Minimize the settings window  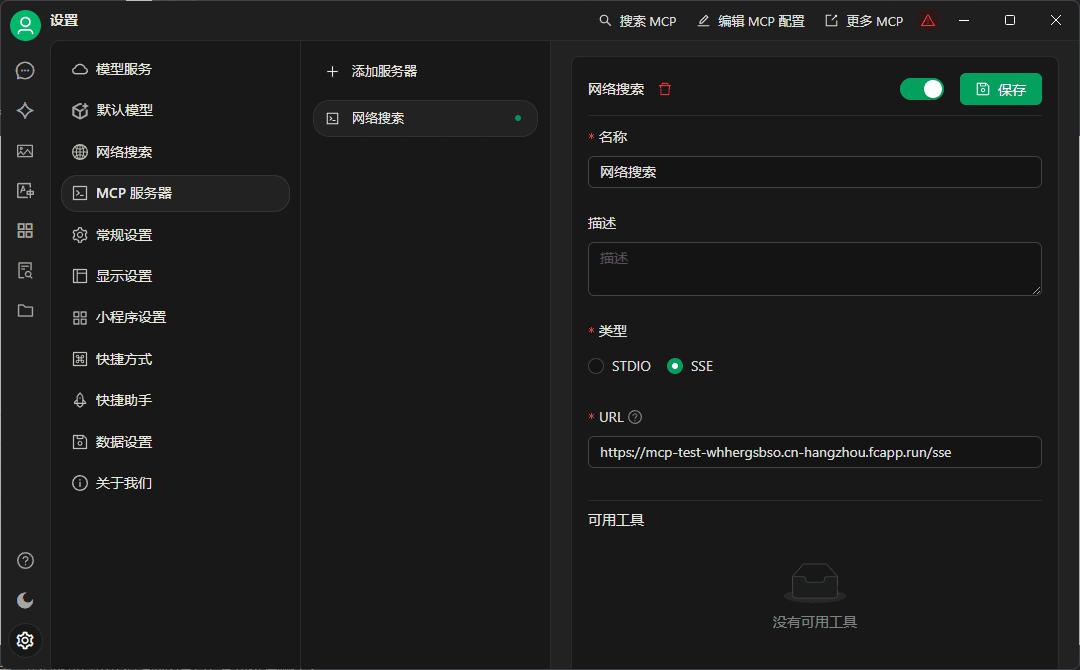tap(964, 21)
